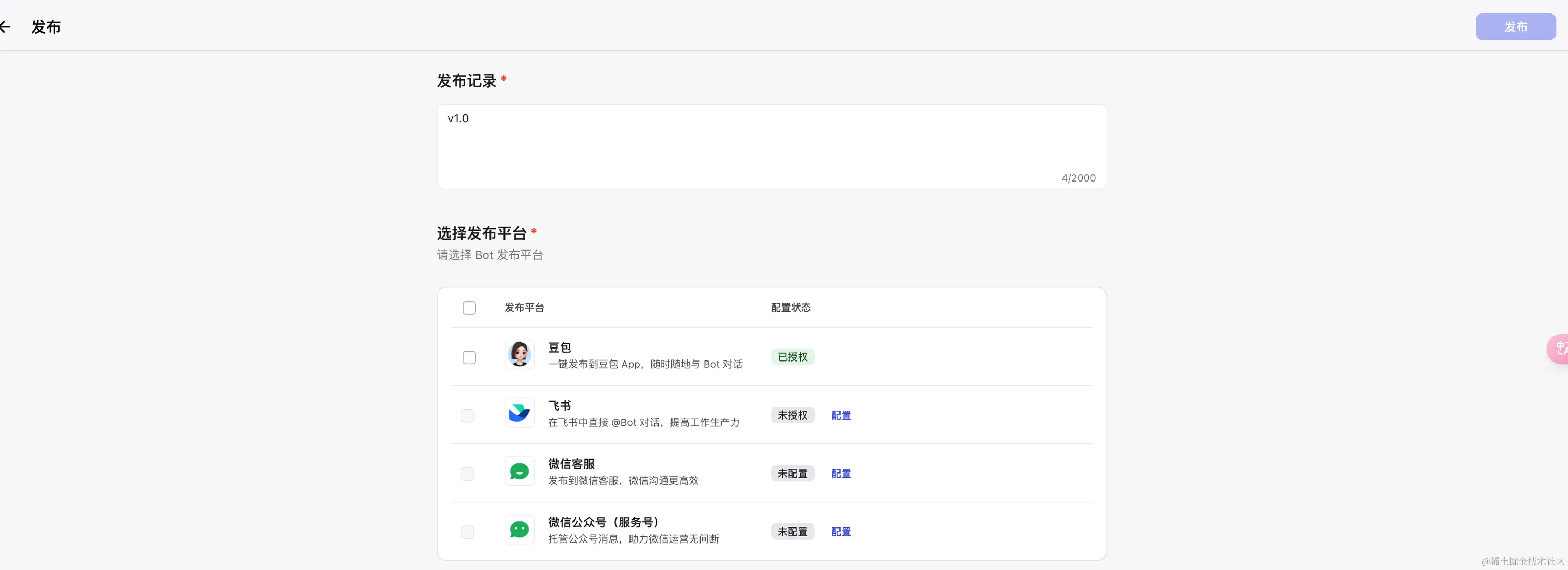Screen dimensions: 1568x570
Task: Open 配置 link for 微信公众号
Action: [841, 532]
